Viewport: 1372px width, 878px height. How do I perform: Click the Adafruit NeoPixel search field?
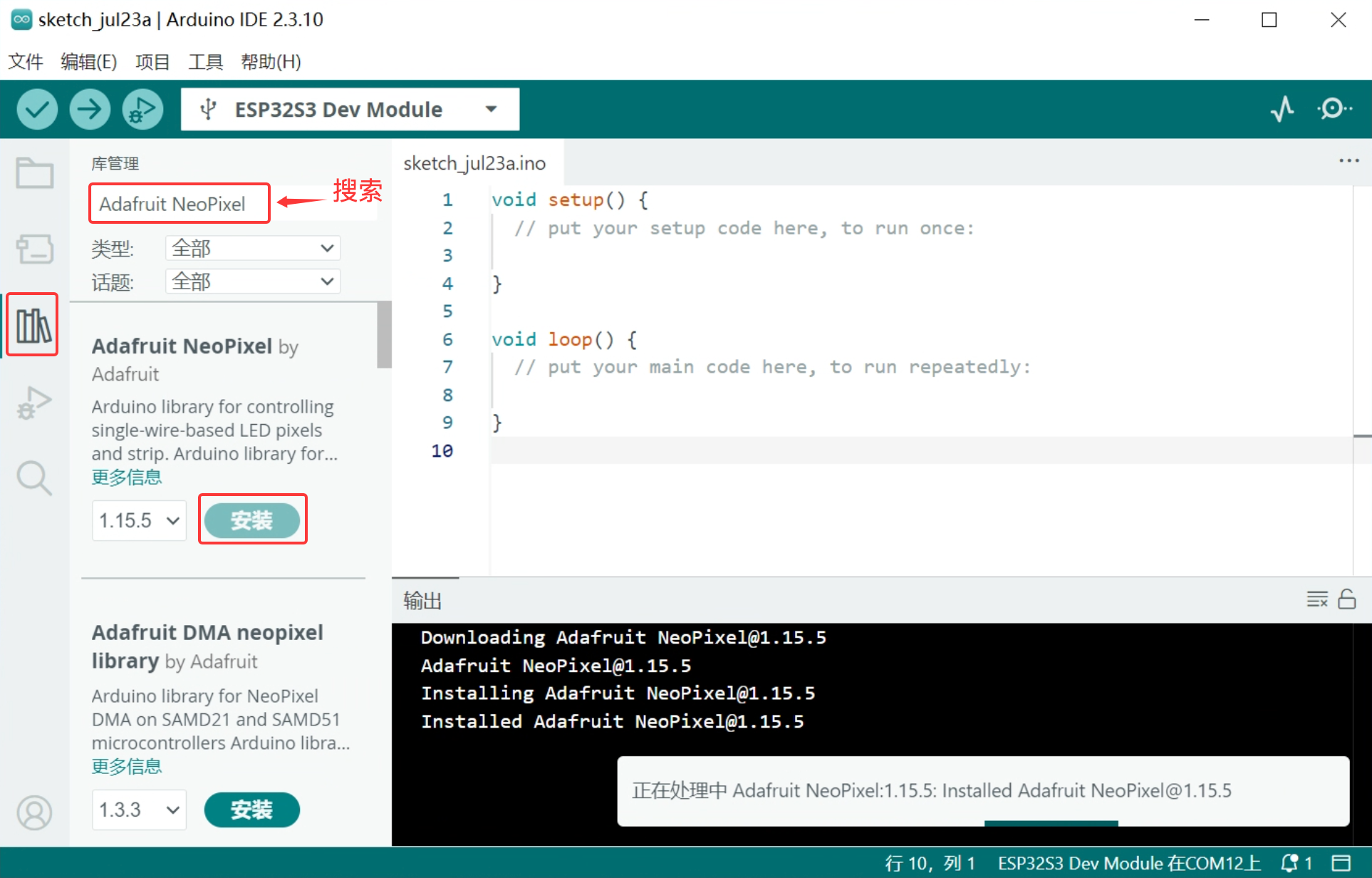coord(180,204)
